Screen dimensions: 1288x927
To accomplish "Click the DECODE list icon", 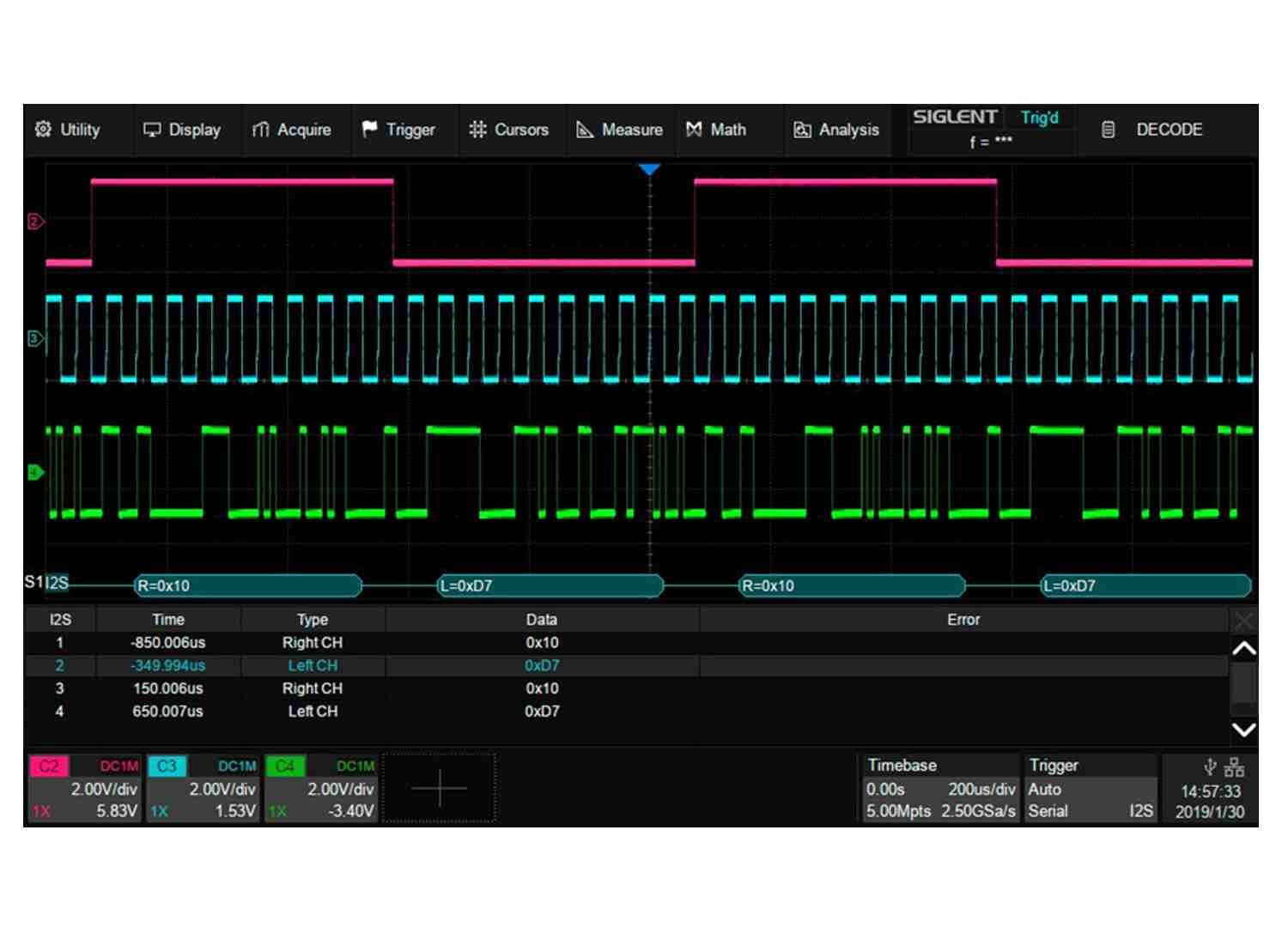I will coord(1109,130).
